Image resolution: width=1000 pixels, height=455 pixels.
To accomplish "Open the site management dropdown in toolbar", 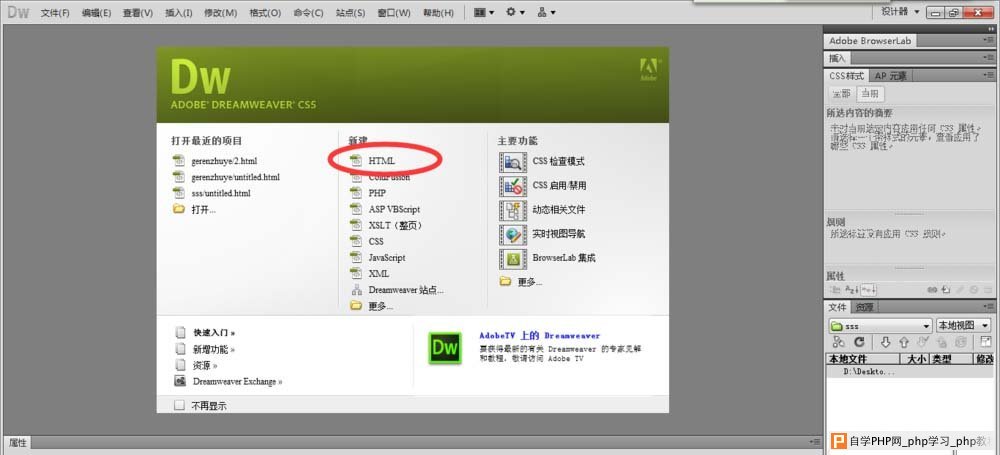I will point(546,12).
